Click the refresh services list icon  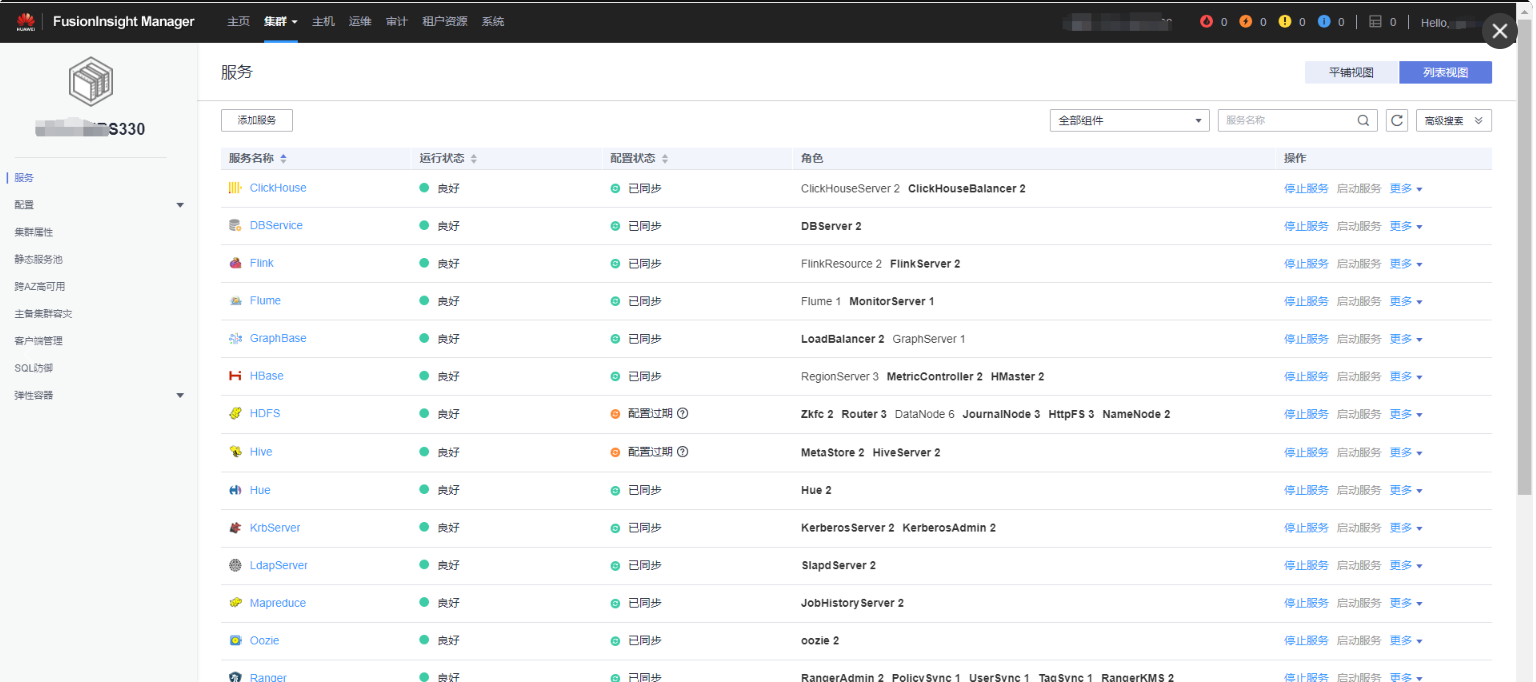1397,120
